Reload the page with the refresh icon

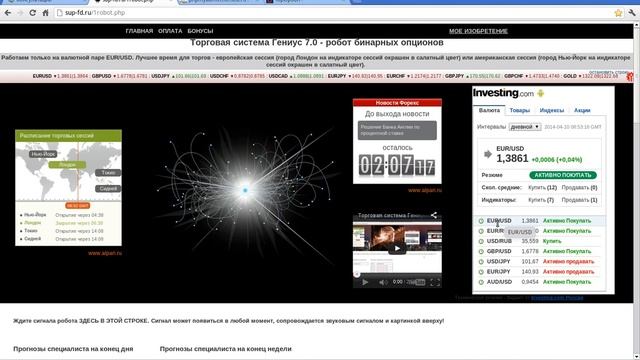tap(33, 13)
